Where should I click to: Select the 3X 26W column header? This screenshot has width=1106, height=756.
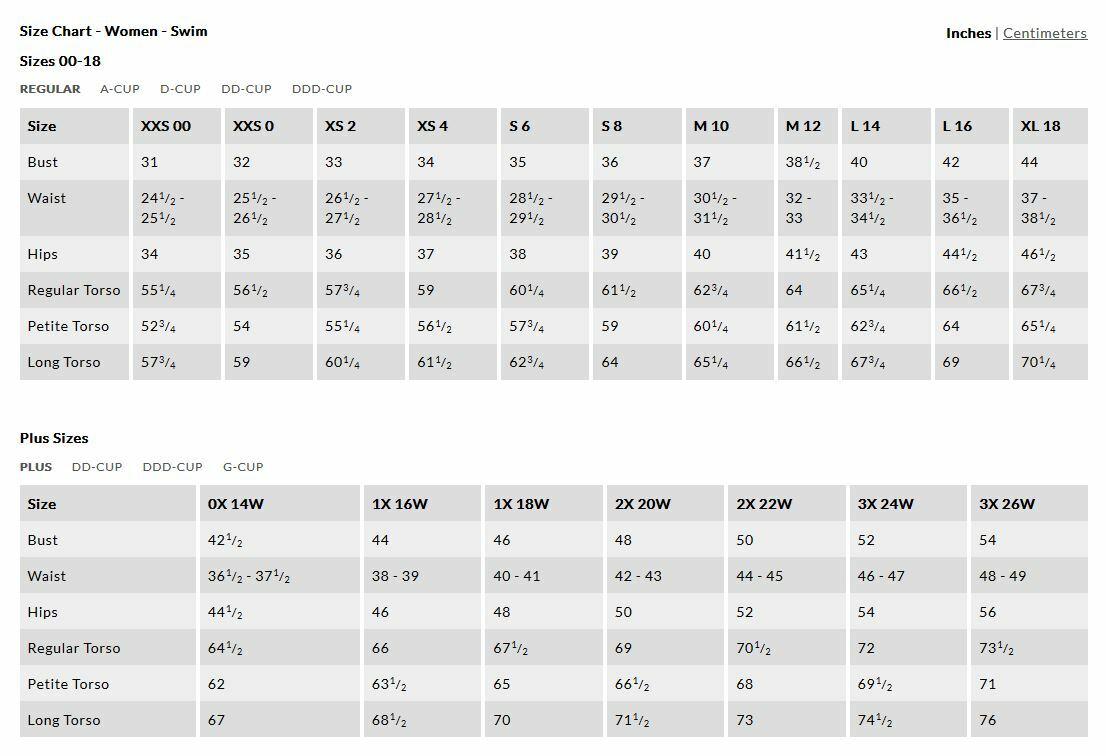point(1007,504)
